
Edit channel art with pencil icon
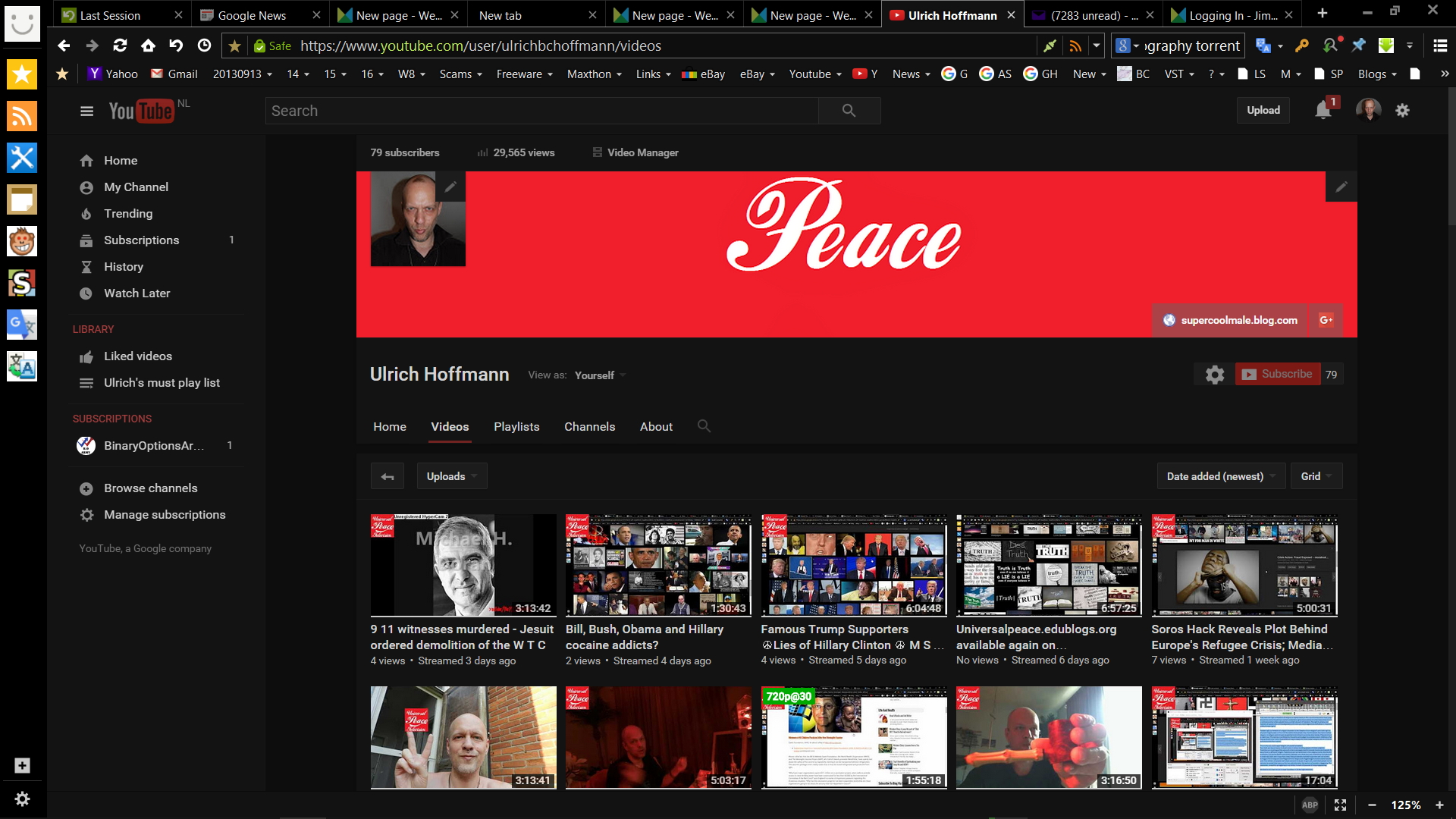[1341, 187]
